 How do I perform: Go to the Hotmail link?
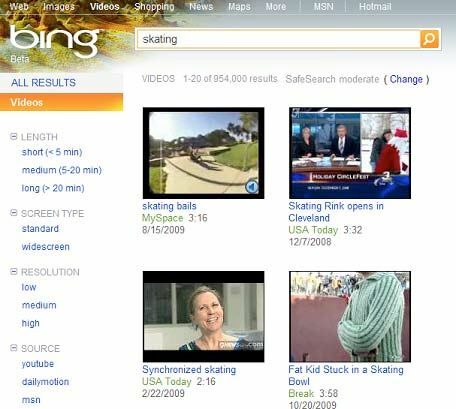[375, 7]
